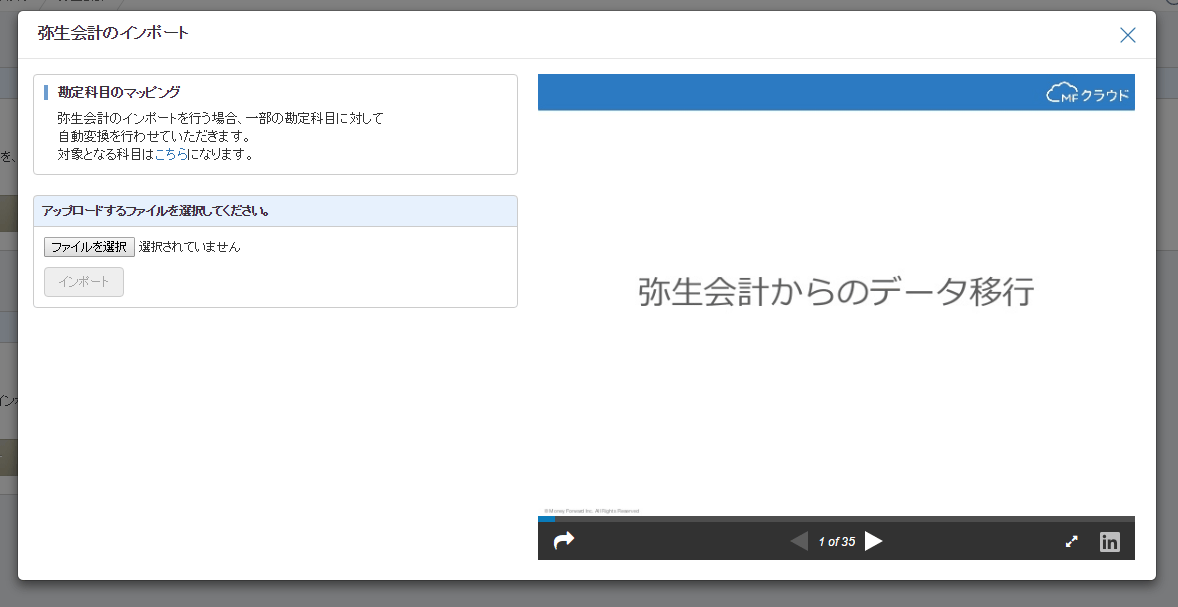Open the こちら link for mapped accounts
This screenshot has width=1178, height=607.
(x=171, y=155)
